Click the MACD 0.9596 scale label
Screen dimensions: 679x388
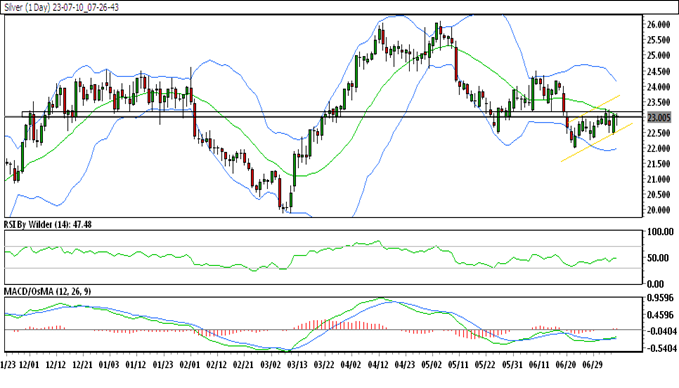(661, 298)
